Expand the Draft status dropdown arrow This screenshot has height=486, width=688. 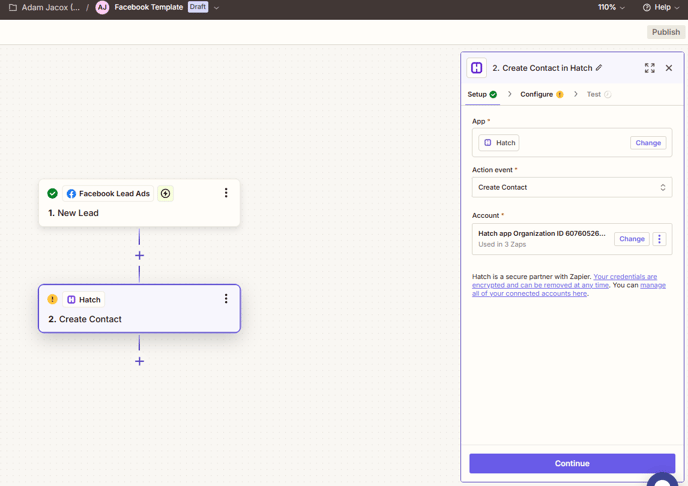[x=217, y=7]
